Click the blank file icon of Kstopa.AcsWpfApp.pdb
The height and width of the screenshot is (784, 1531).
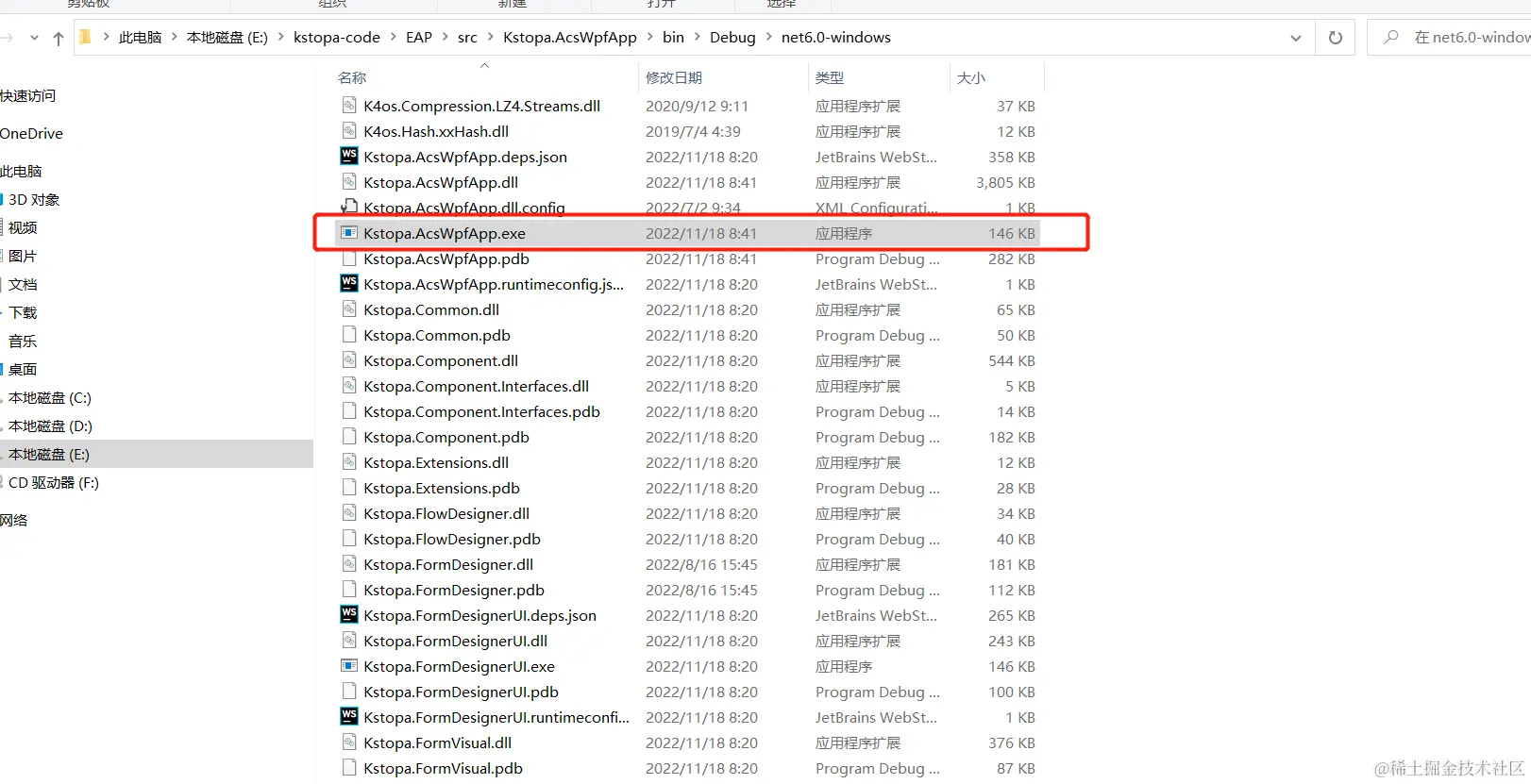(349, 259)
